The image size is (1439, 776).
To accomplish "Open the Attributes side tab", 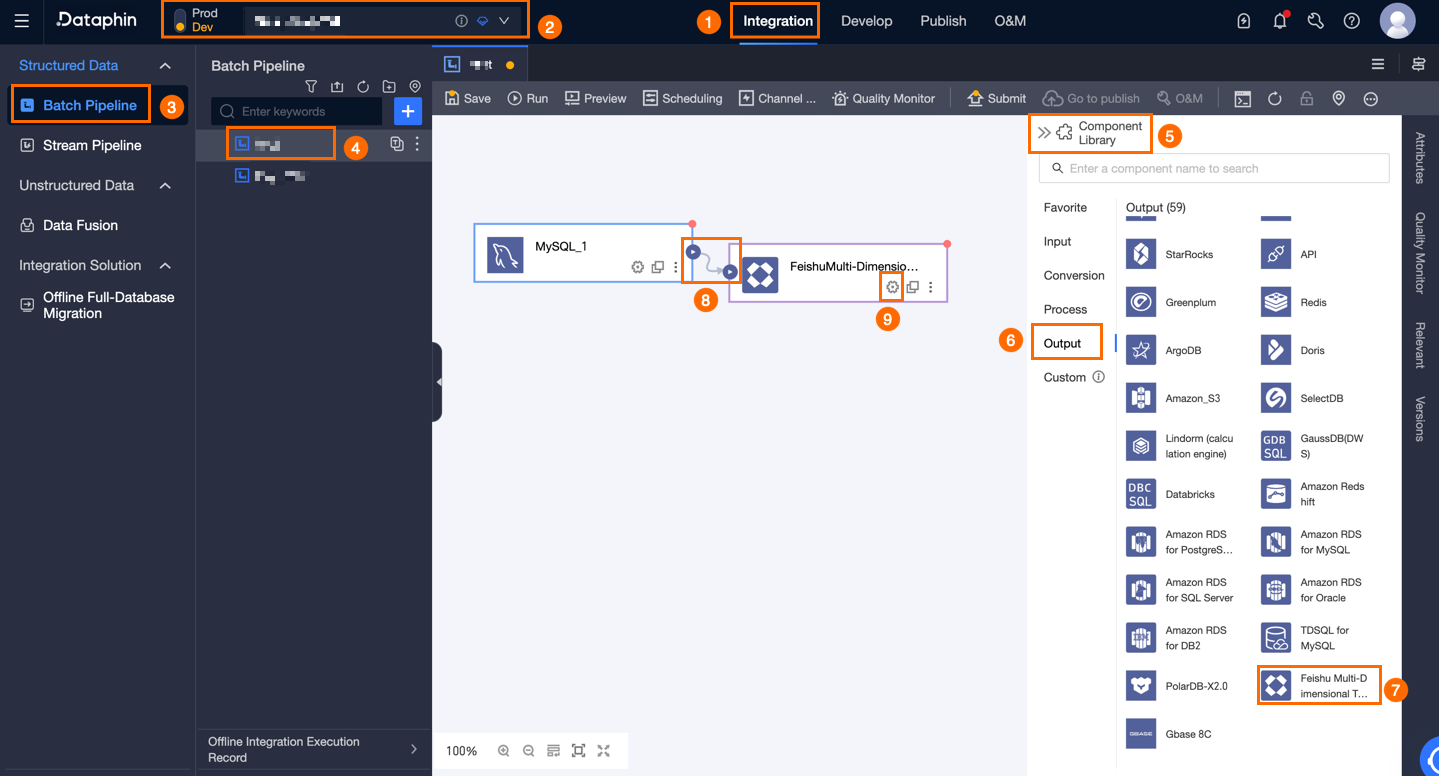I will 1420,157.
